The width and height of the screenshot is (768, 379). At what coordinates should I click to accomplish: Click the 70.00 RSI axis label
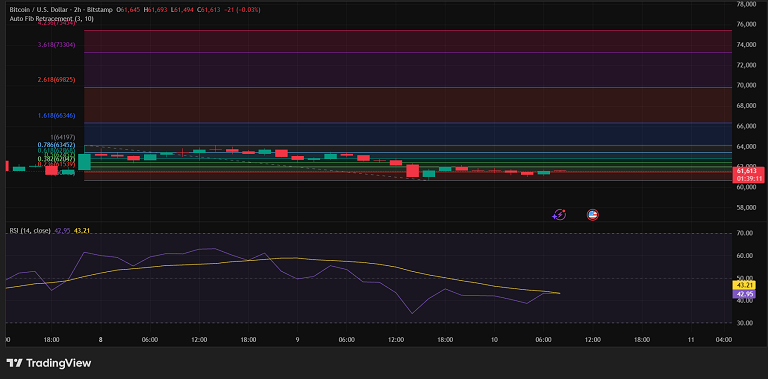tap(746, 233)
